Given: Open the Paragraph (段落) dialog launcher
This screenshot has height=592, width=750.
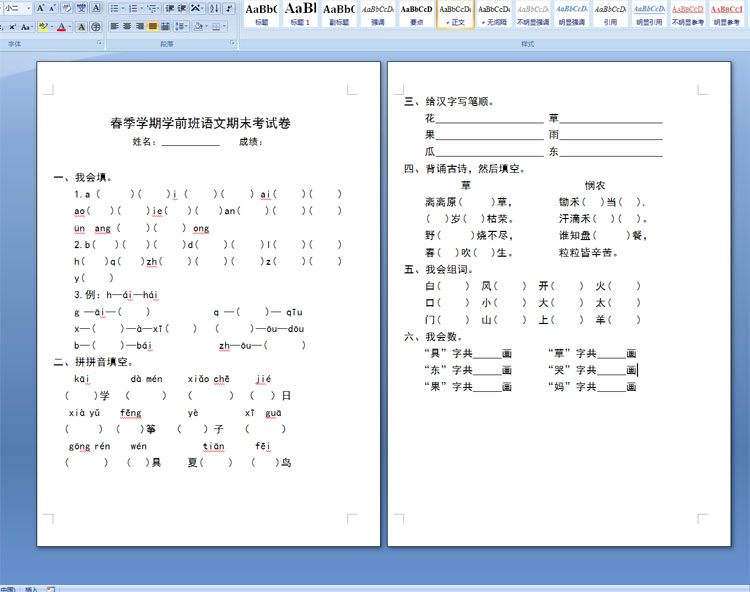Looking at the screenshot, I should coord(233,43).
